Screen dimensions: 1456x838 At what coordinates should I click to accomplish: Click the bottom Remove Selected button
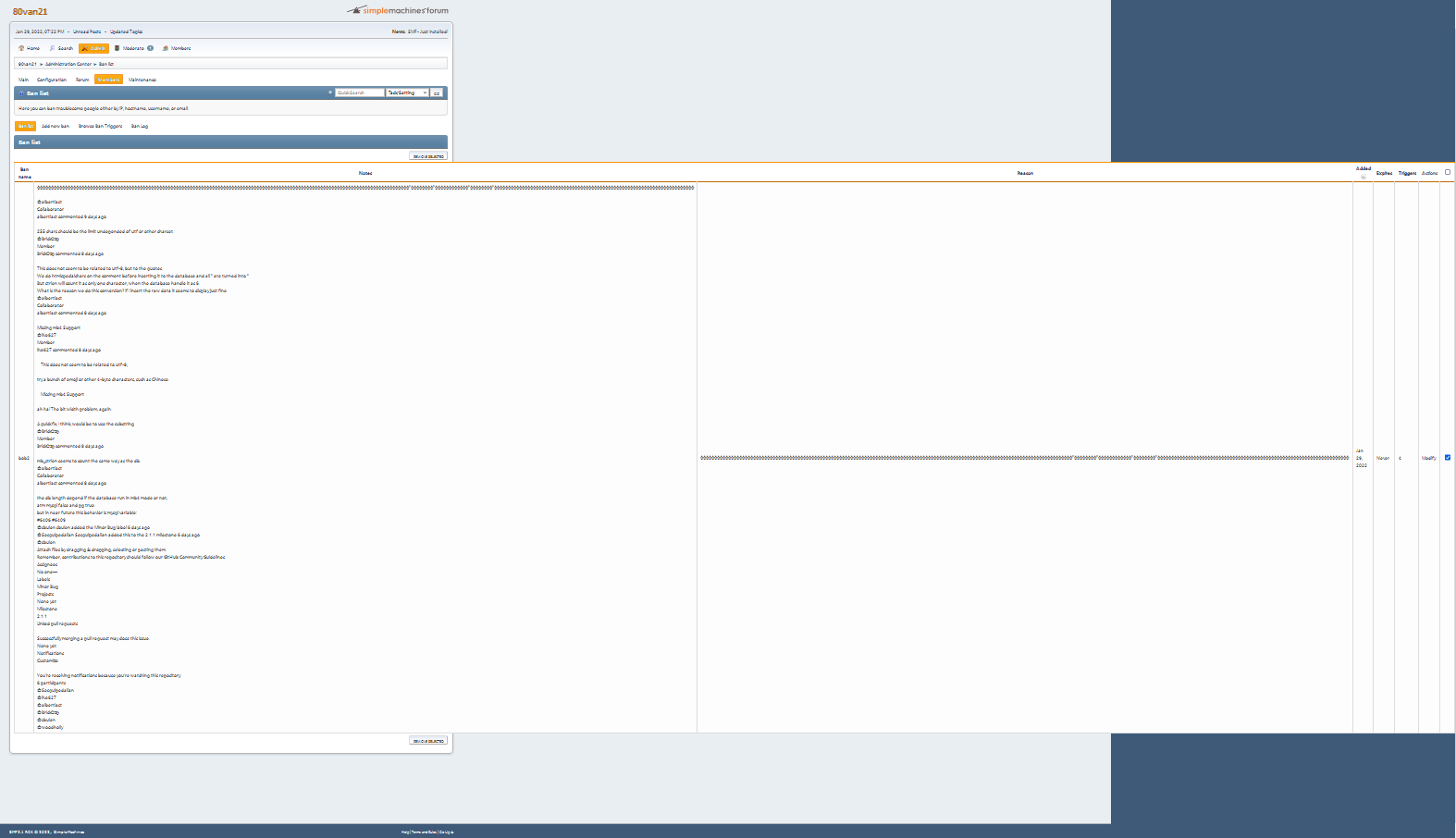[x=428, y=740]
